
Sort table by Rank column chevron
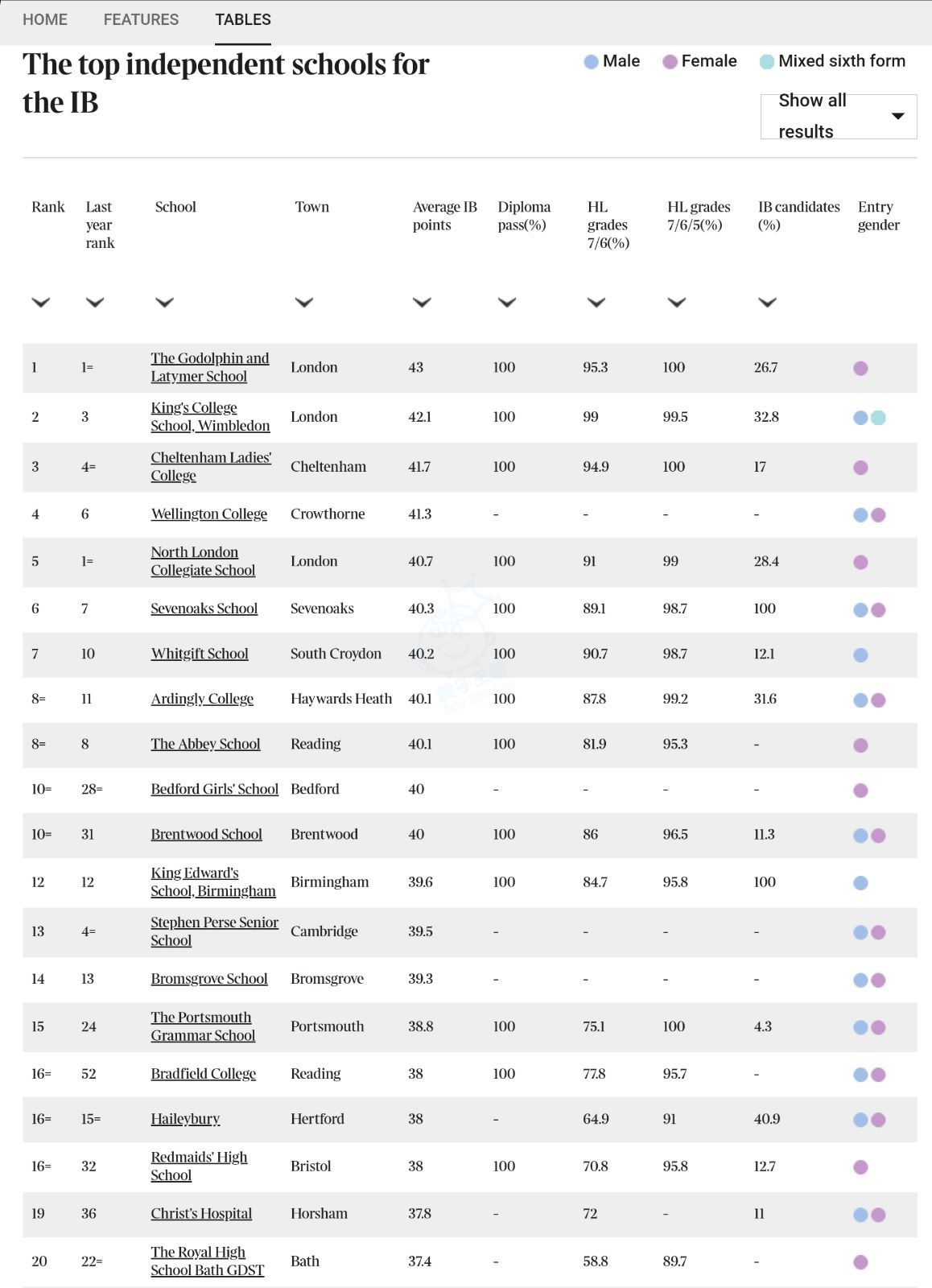pos(40,303)
